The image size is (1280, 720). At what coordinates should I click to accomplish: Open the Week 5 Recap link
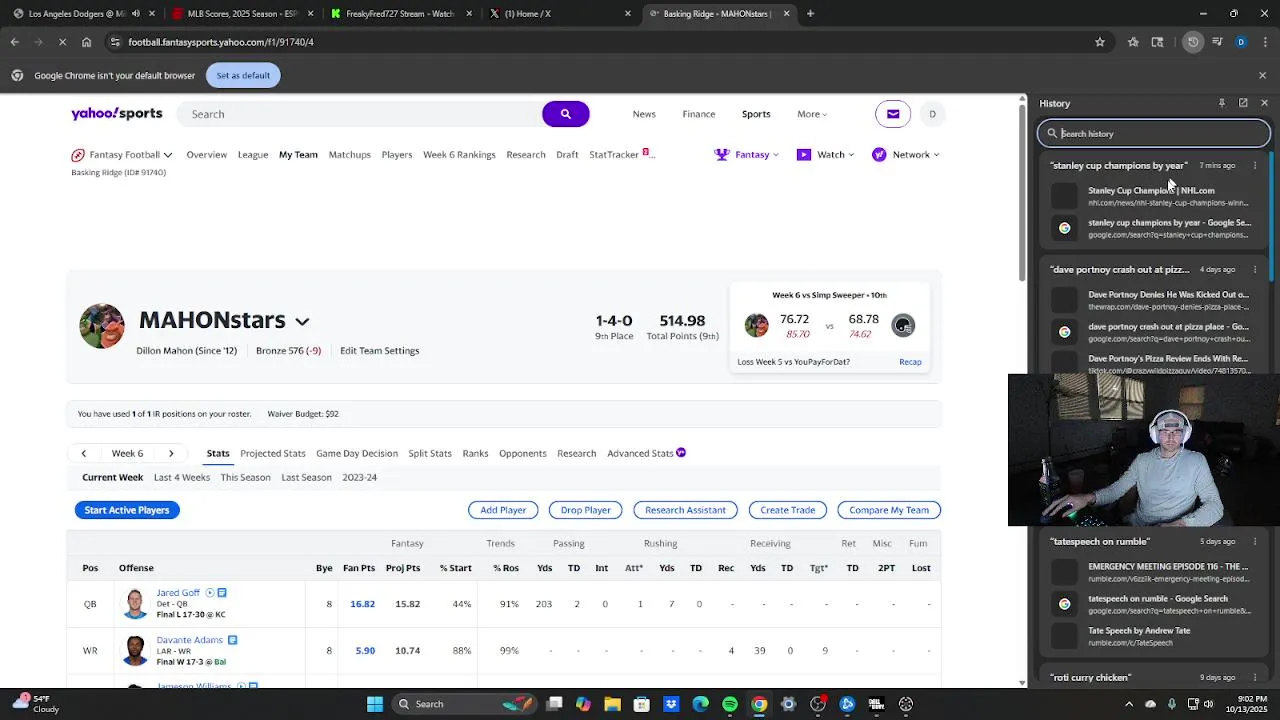(x=910, y=362)
